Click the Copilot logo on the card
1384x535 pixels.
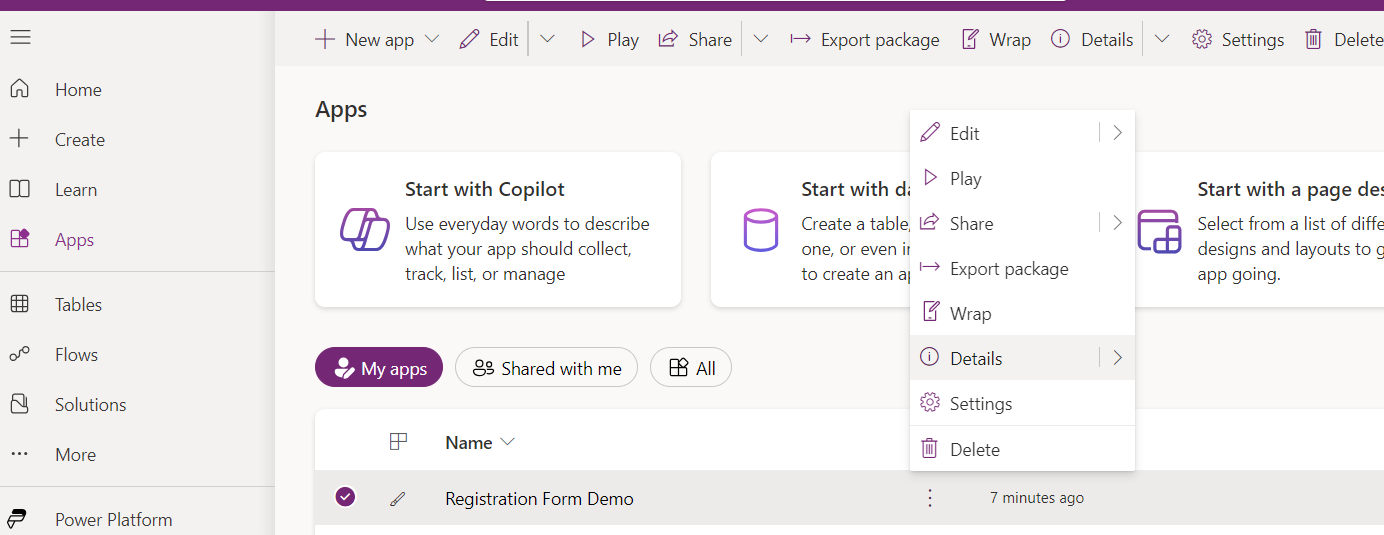pyautogui.click(x=365, y=230)
